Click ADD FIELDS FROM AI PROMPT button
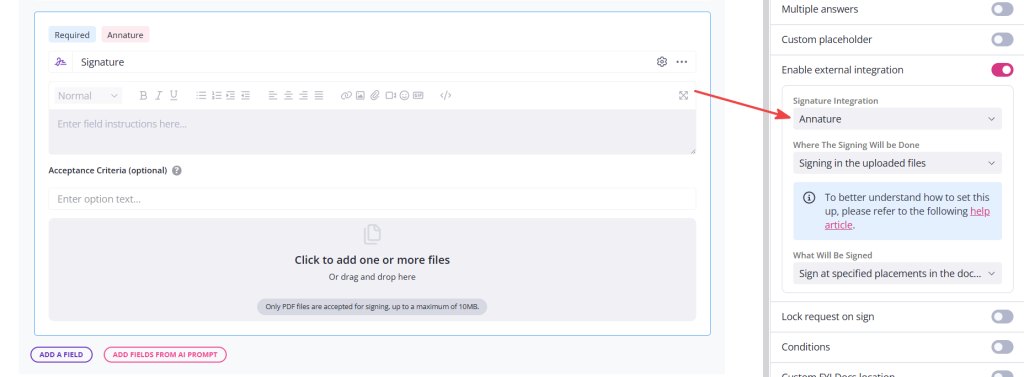This screenshot has height=377, width=1024. pyautogui.click(x=165, y=355)
